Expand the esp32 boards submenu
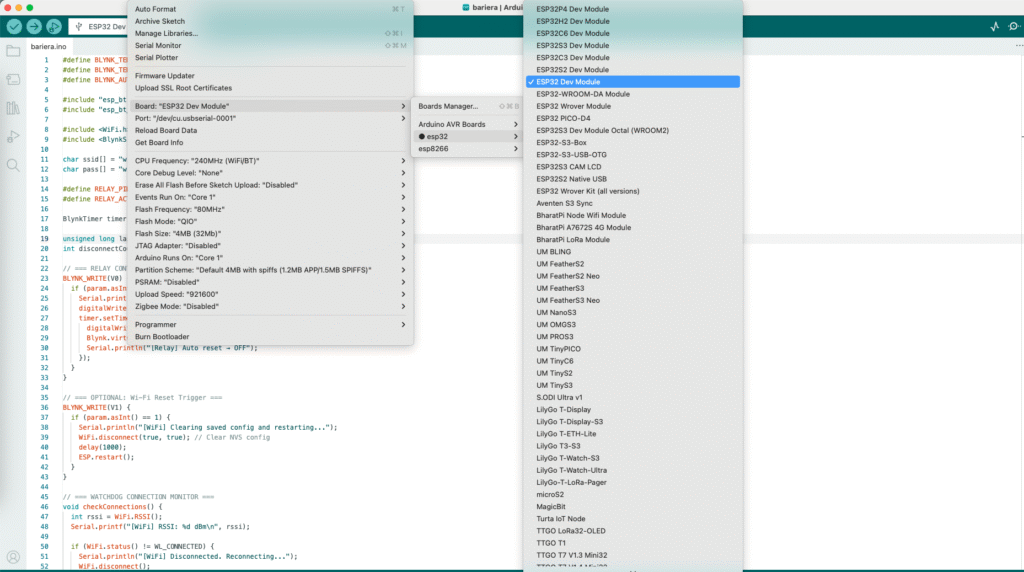This screenshot has height=572, width=1024. (x=468, y=136)
